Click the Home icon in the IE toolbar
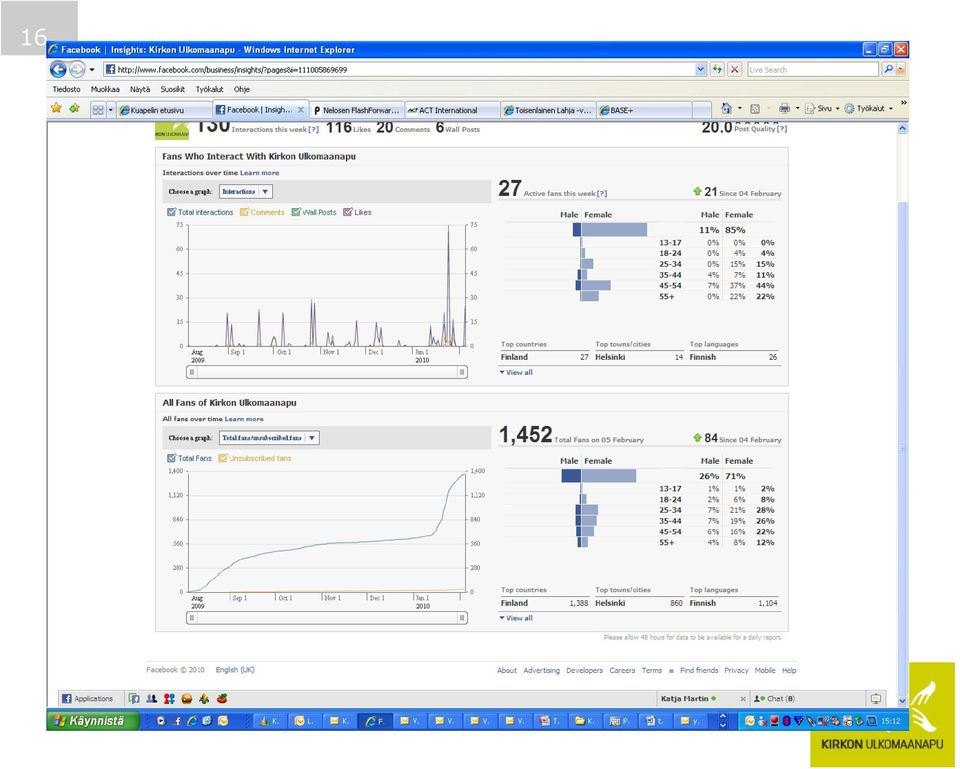This screenshot has height=769, width=960. tap(726, 109)
